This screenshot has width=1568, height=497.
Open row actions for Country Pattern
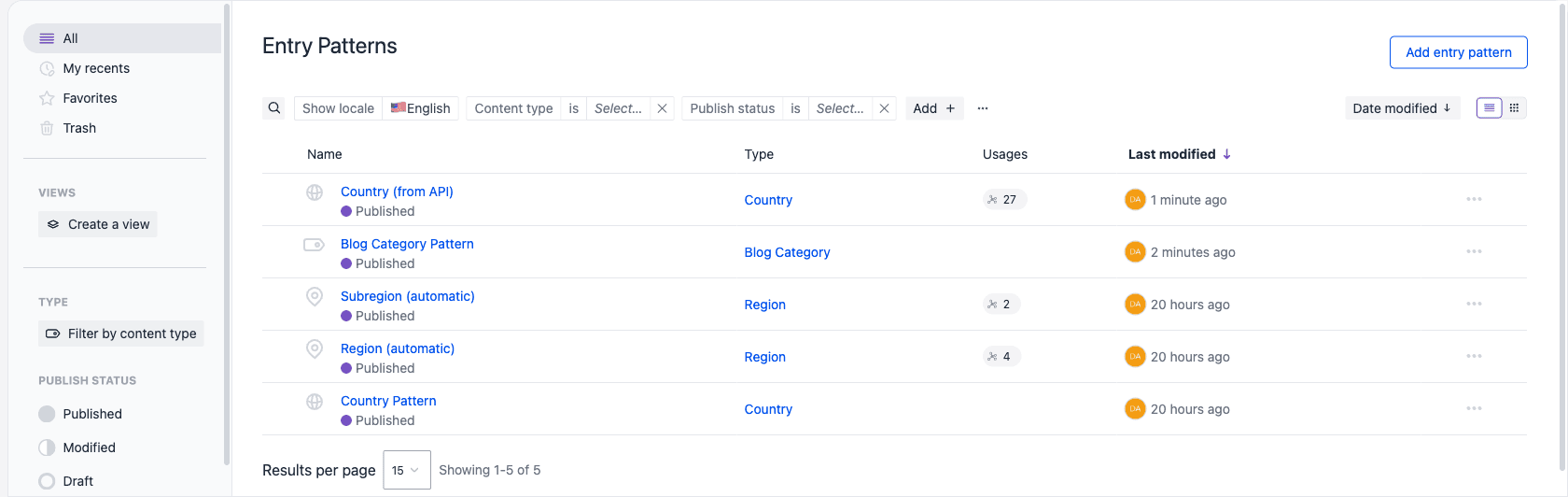tap(1474, 408)
